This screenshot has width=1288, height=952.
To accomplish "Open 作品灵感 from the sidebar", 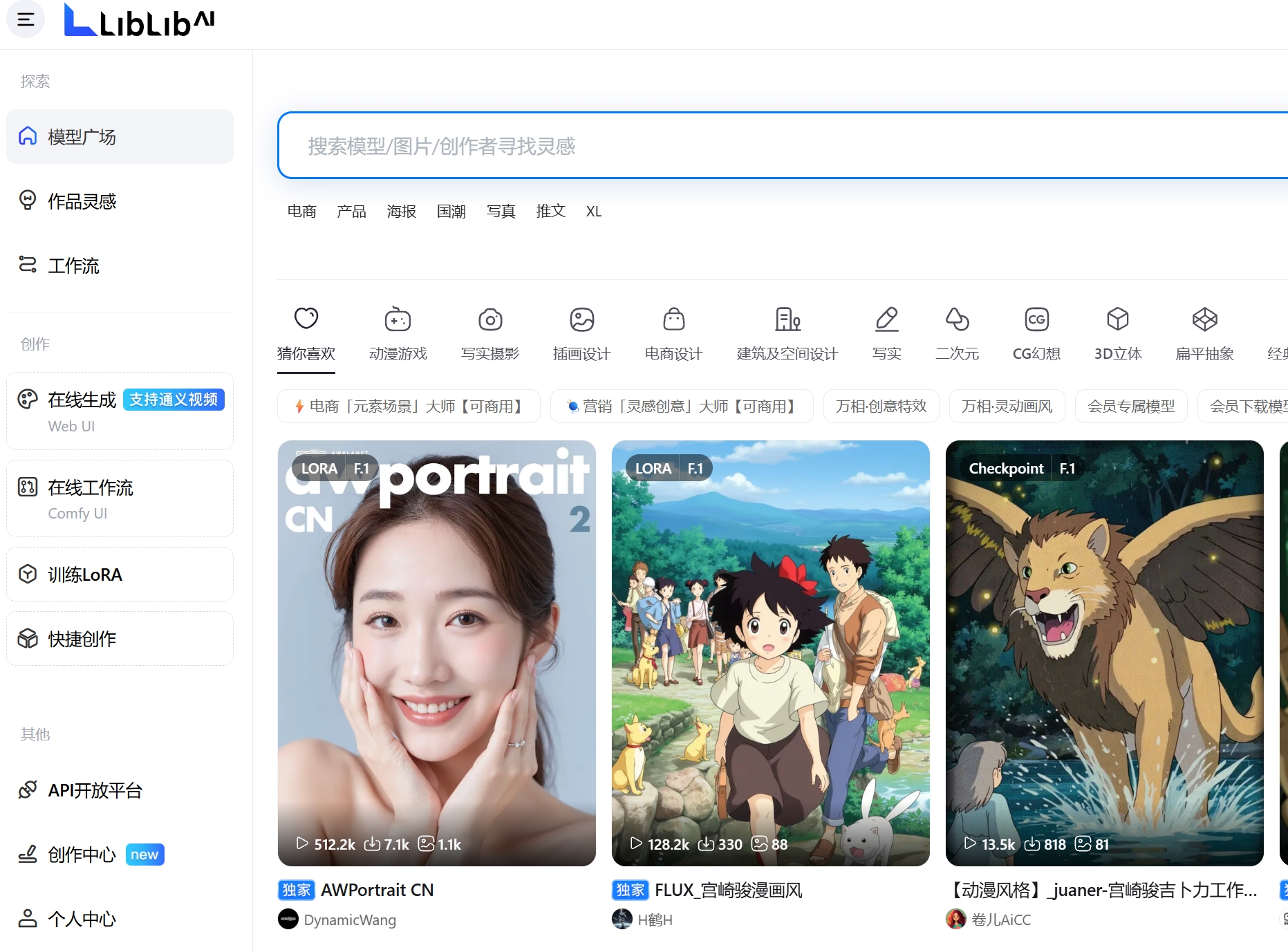I will pos(81,201).
